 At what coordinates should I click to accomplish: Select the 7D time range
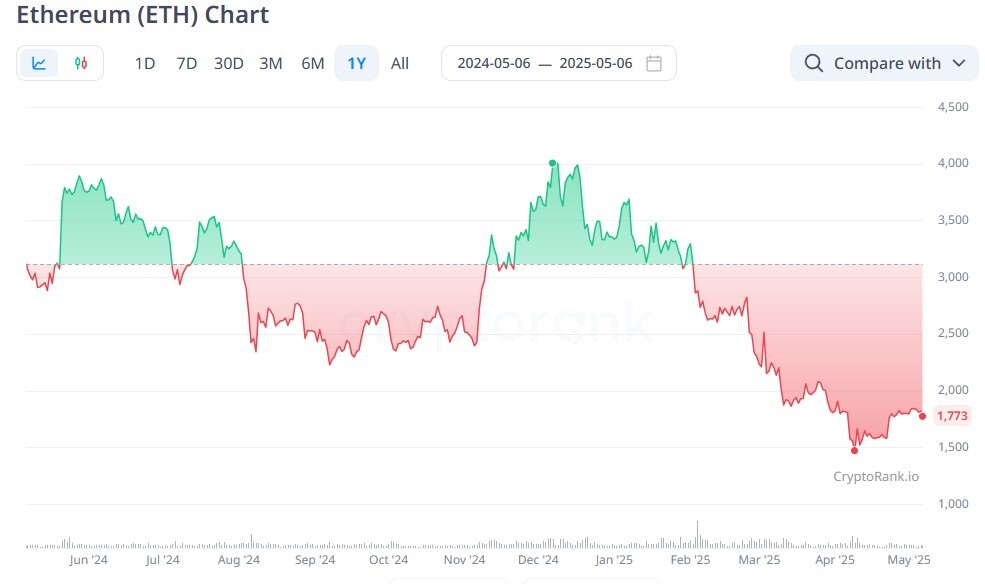tap(187, 63)
